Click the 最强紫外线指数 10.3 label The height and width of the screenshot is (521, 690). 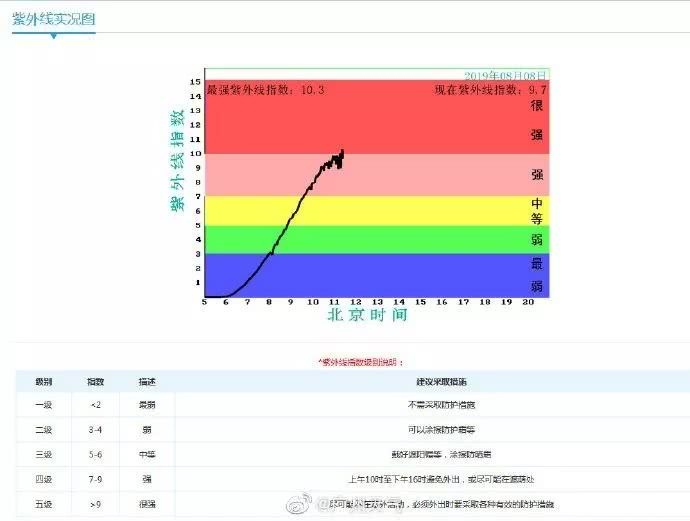click(265, 90)
